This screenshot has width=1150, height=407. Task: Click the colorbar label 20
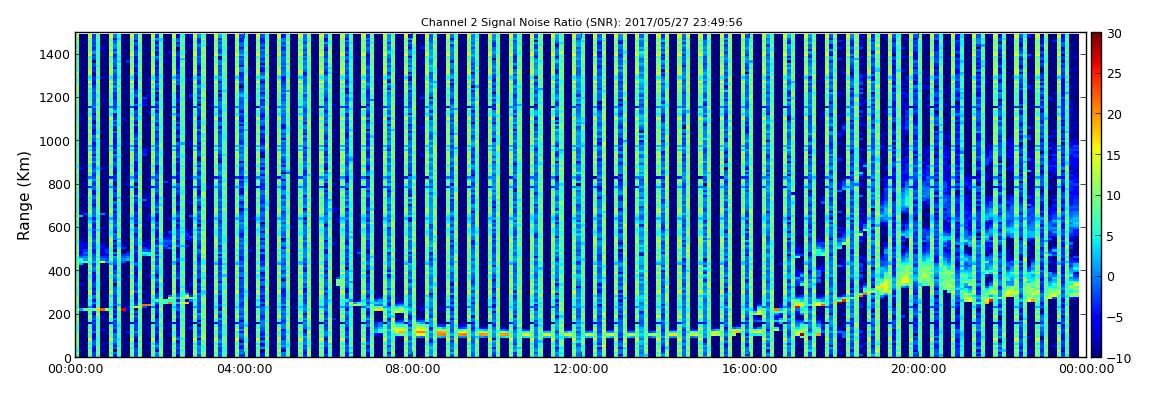coord(1114,114)
